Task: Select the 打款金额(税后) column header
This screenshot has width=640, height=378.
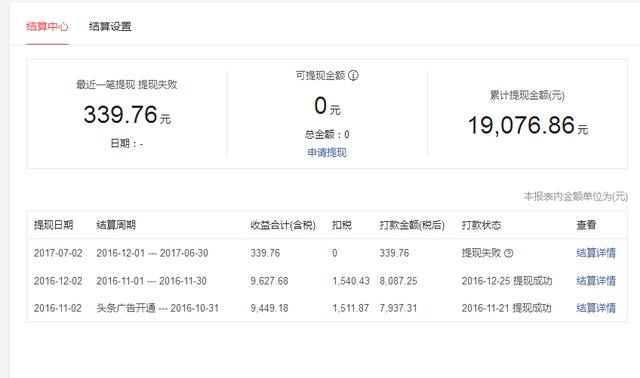Action: pyautogui.click(x=412, y=225)
